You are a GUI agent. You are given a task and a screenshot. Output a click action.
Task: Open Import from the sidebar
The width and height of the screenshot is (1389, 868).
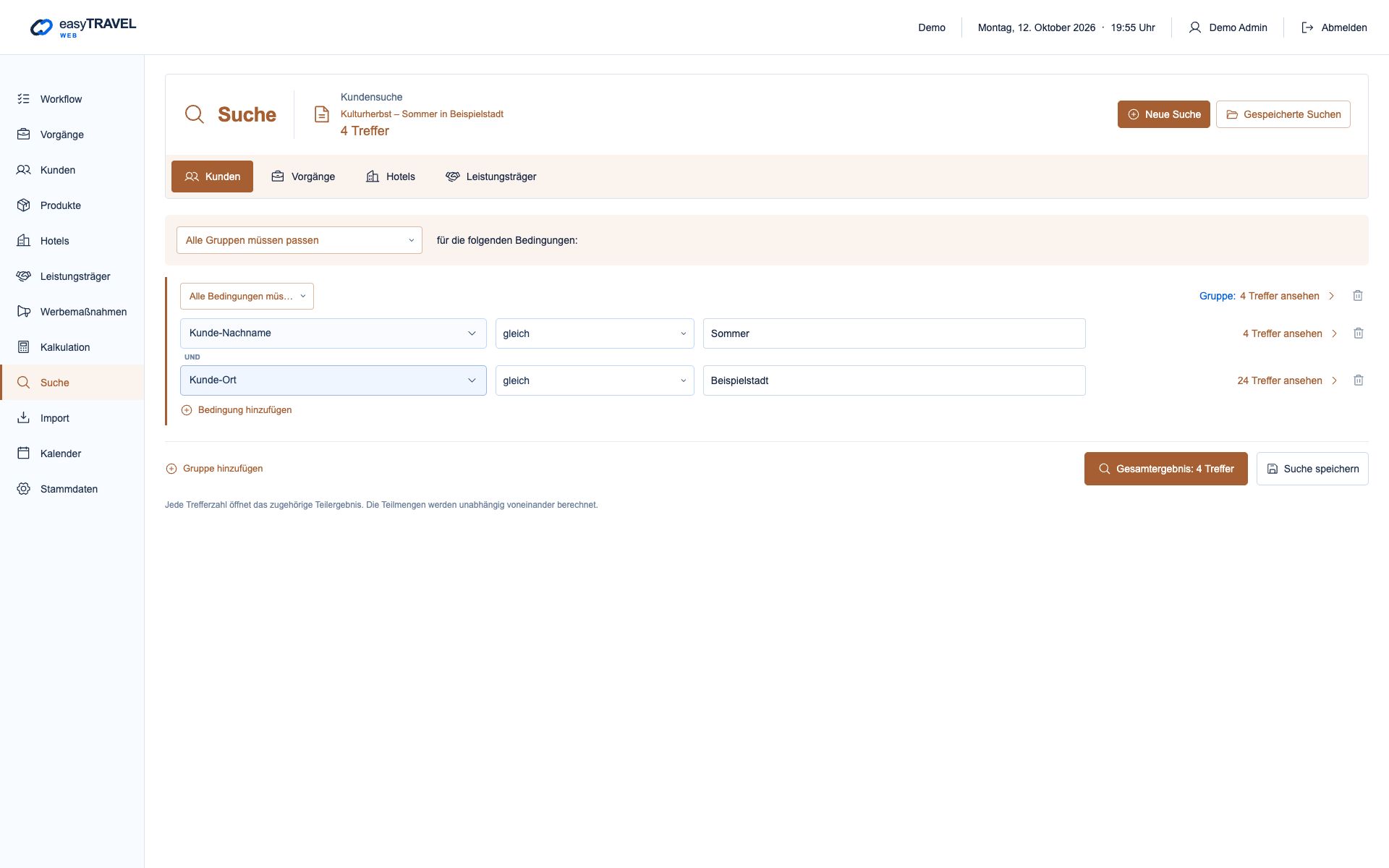[x=72, y=418]
